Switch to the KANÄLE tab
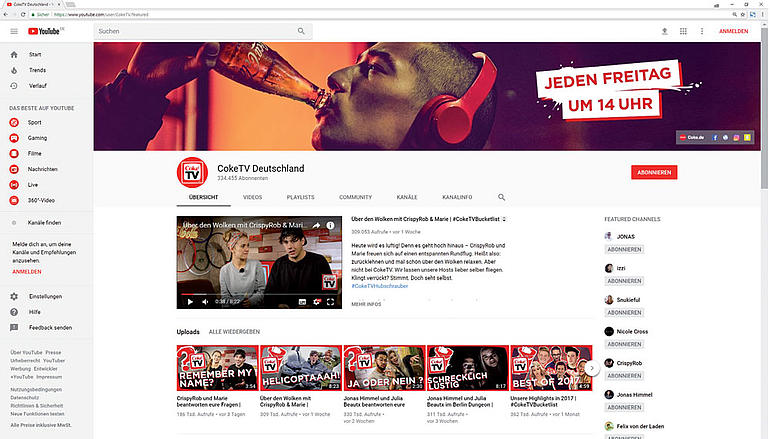Viewport: 770px width, 439px height. point(407,197)
